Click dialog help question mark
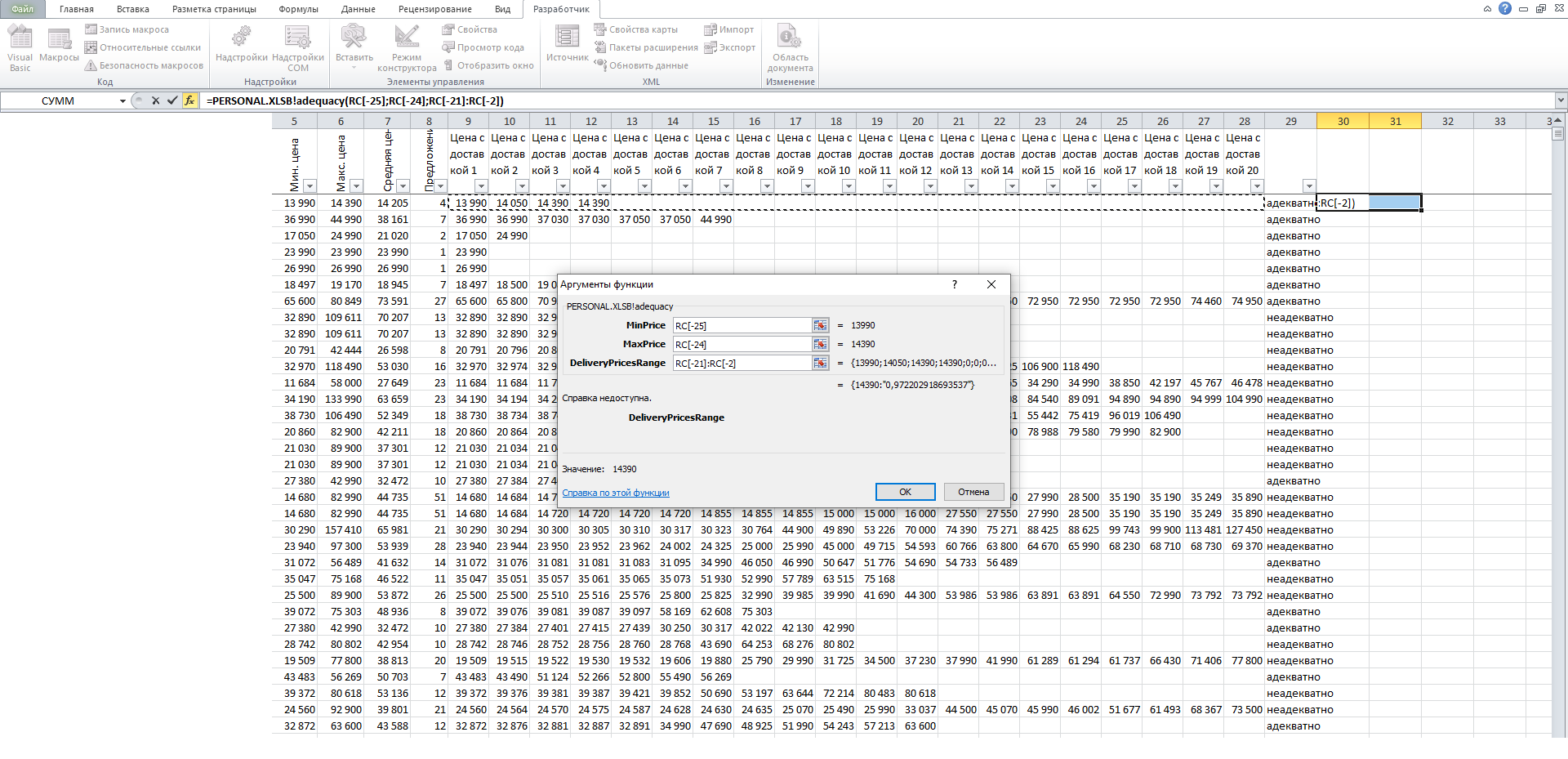The height and width of the screenshot is (759, 1568). 954,284
